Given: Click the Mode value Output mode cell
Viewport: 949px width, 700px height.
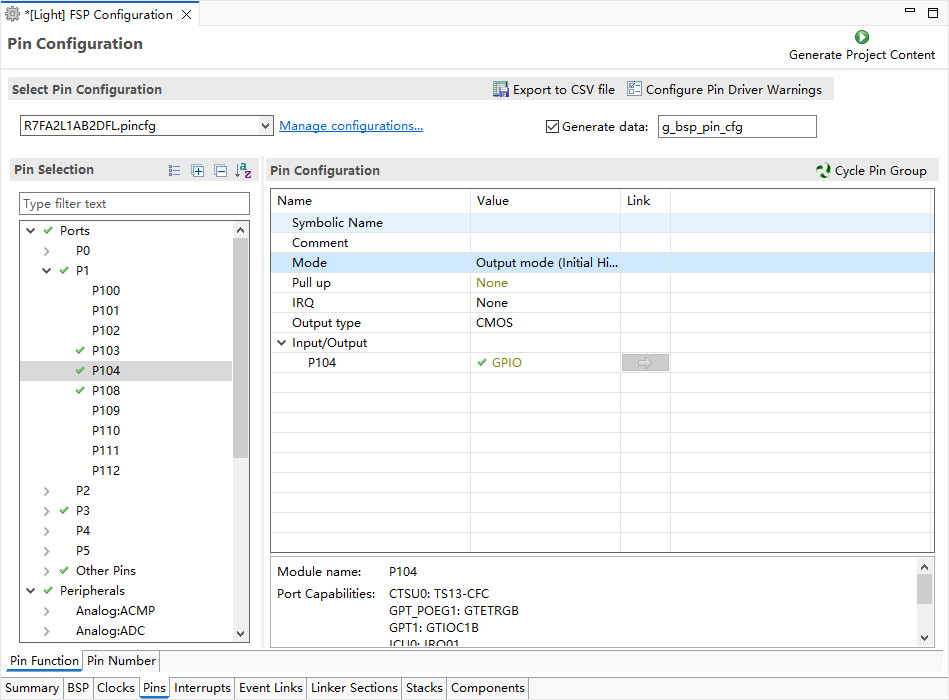Looking at the screenshot, I should tap(546, 263).
